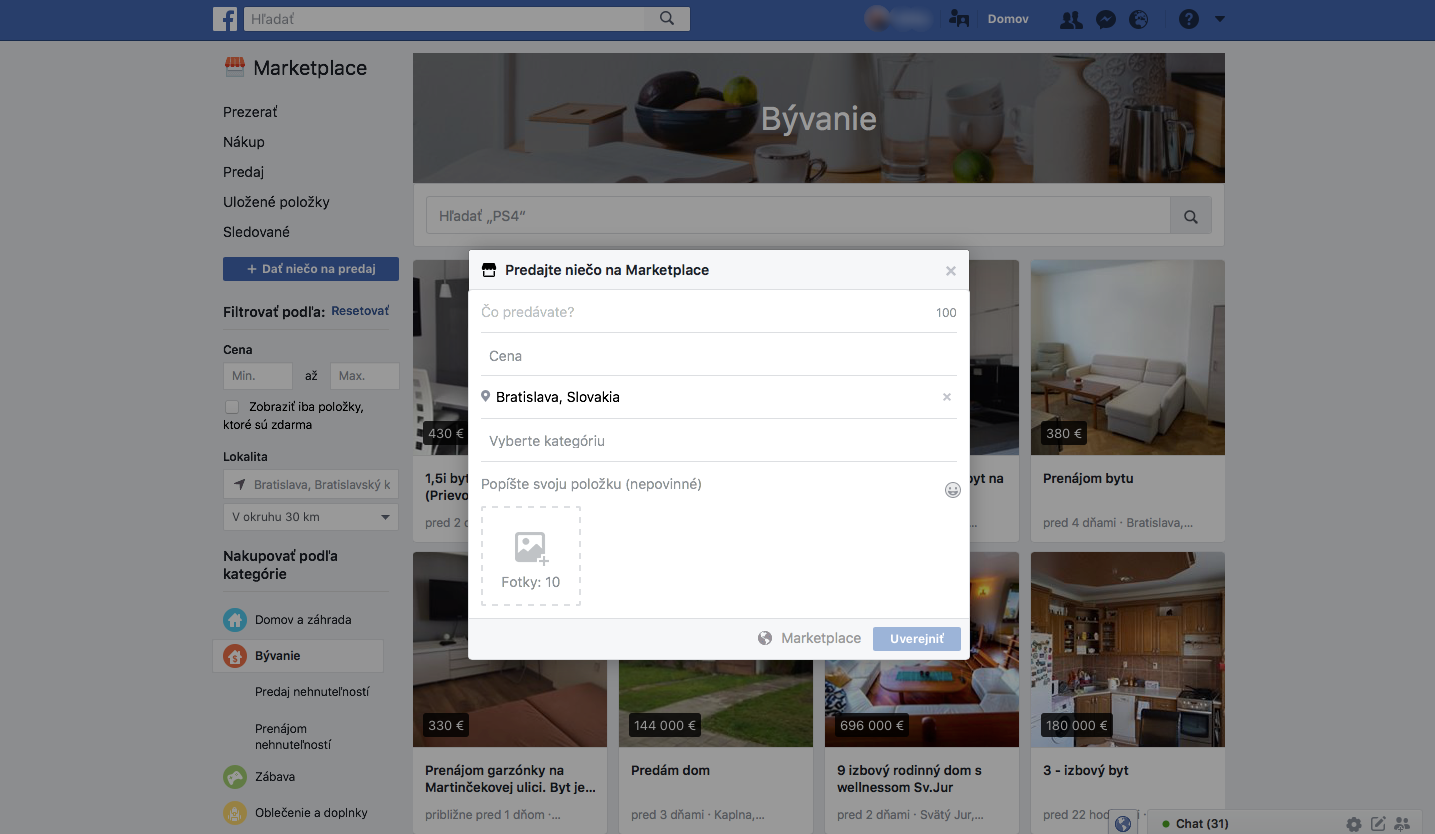This screenshot has height=834, width=1435.
Task: Click the Domov a záhrada category icon
Action: point(235,620)
